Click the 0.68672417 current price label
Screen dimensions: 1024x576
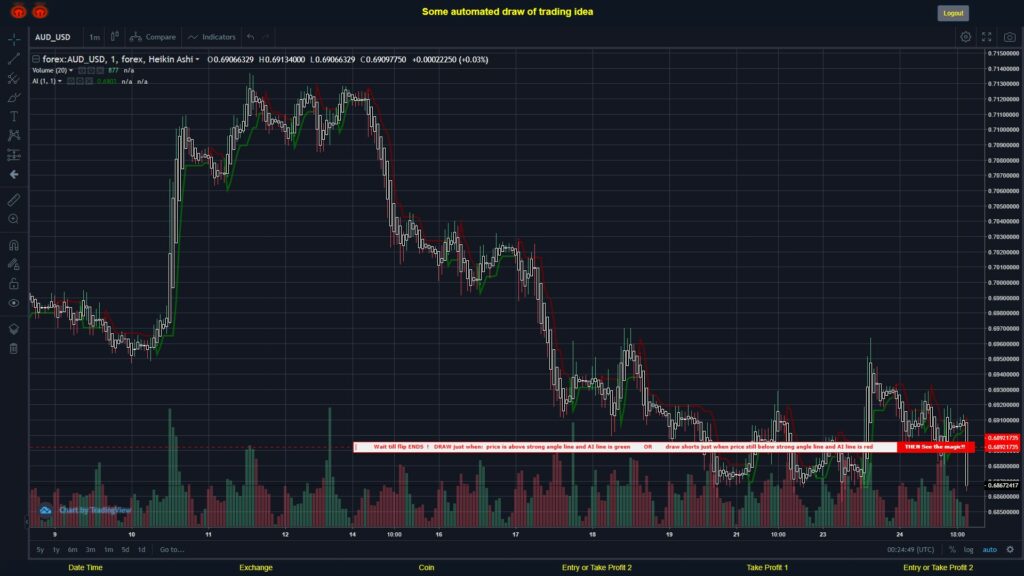[x=1002, y=485]
